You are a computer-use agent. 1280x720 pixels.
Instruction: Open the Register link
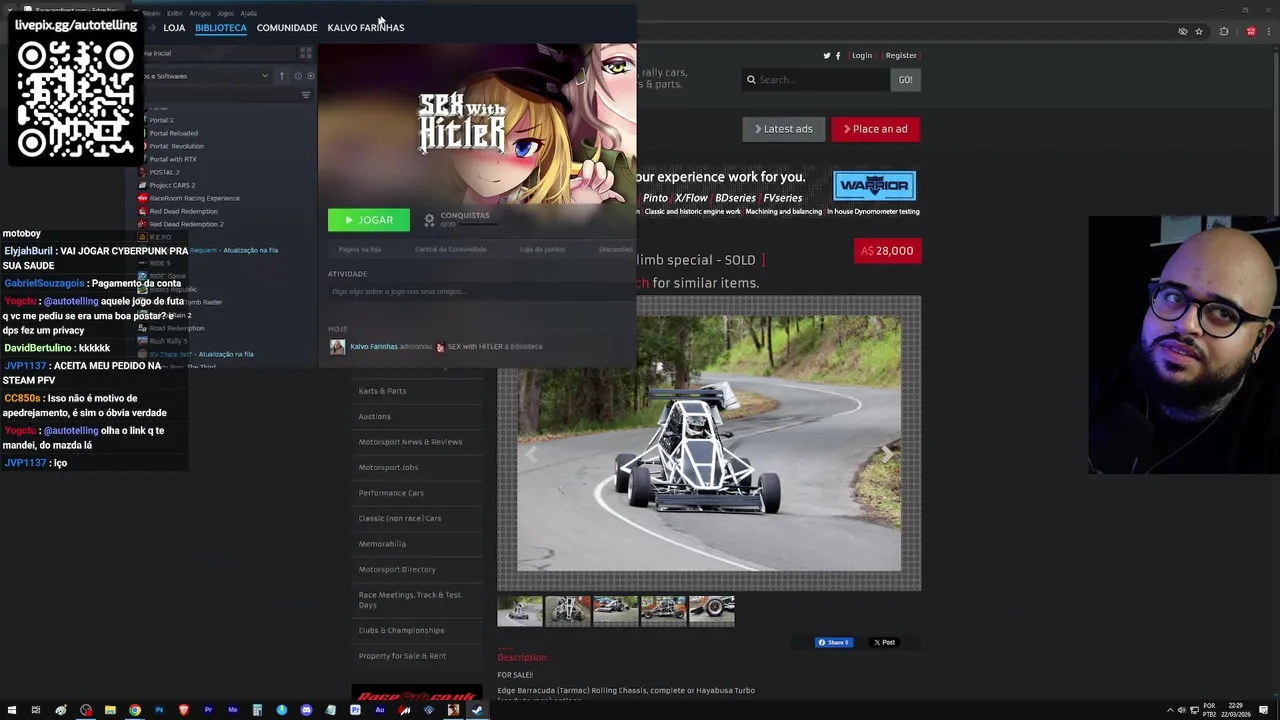point(901,56)
